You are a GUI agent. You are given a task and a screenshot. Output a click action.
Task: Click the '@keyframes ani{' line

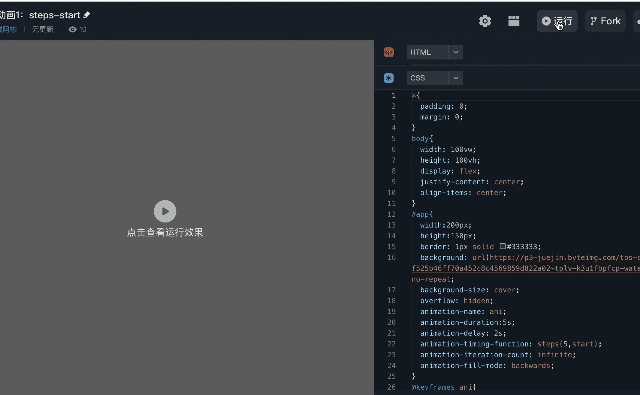(443, 387)
